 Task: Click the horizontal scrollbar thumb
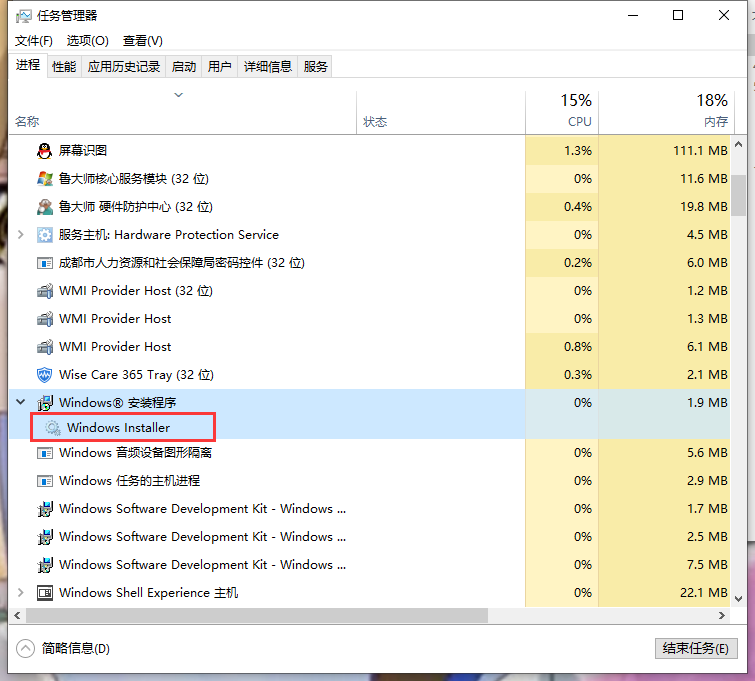point(257,616)
